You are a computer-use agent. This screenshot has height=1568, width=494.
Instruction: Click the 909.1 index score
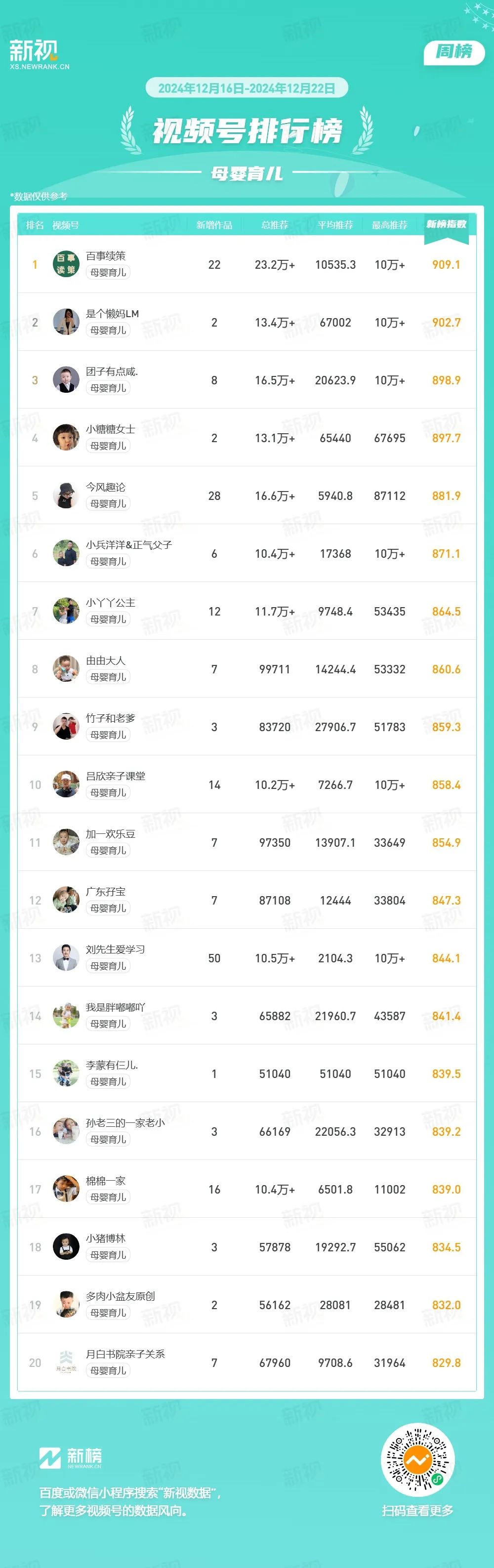[x=446, y=265]
